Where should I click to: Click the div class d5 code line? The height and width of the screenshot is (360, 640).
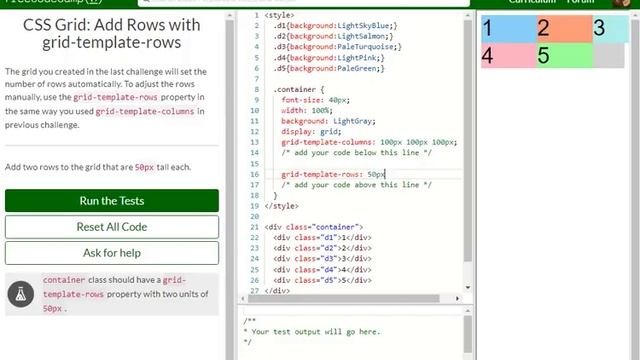[322, 280]
